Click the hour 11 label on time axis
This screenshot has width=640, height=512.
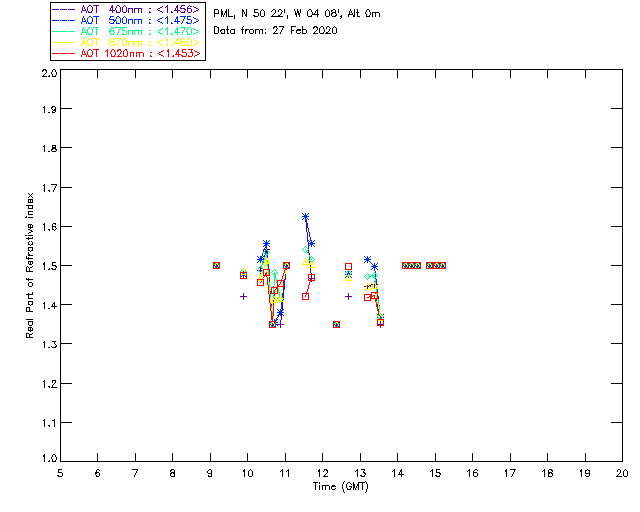click(x=285, y=473)
